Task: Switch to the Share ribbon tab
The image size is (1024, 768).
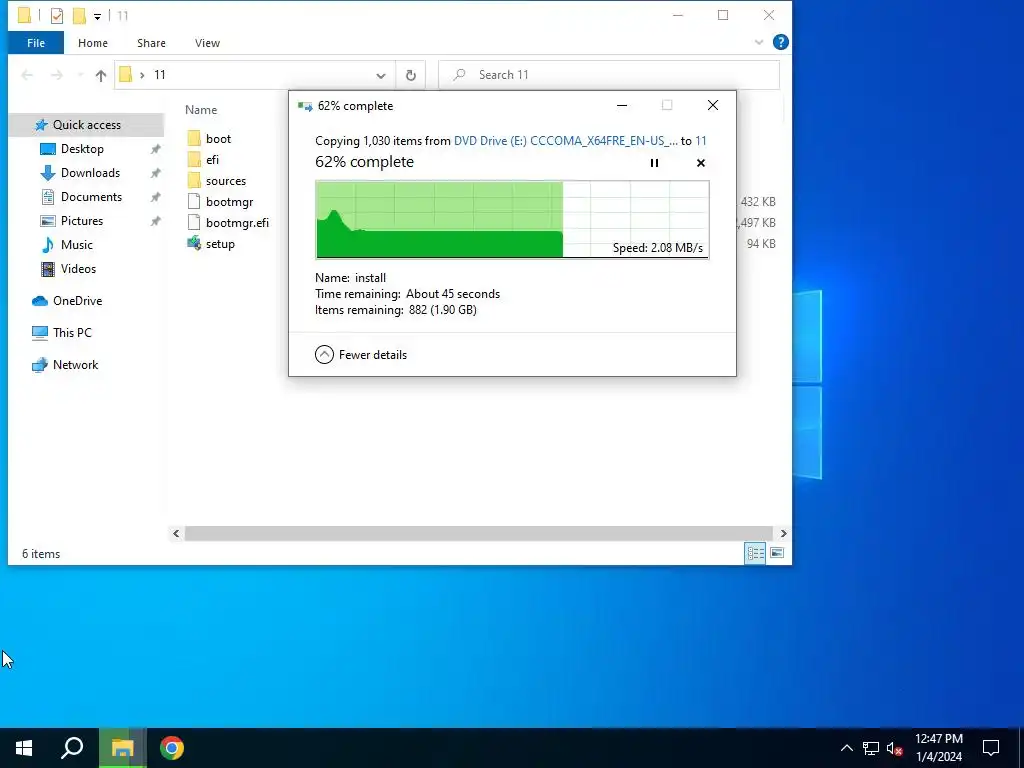Action: 151,43
